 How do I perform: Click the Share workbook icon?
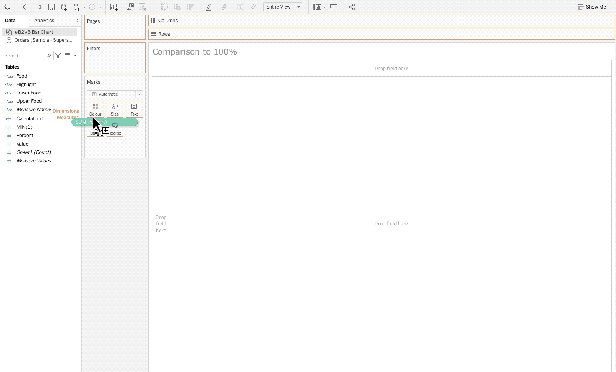click(352, 7)
